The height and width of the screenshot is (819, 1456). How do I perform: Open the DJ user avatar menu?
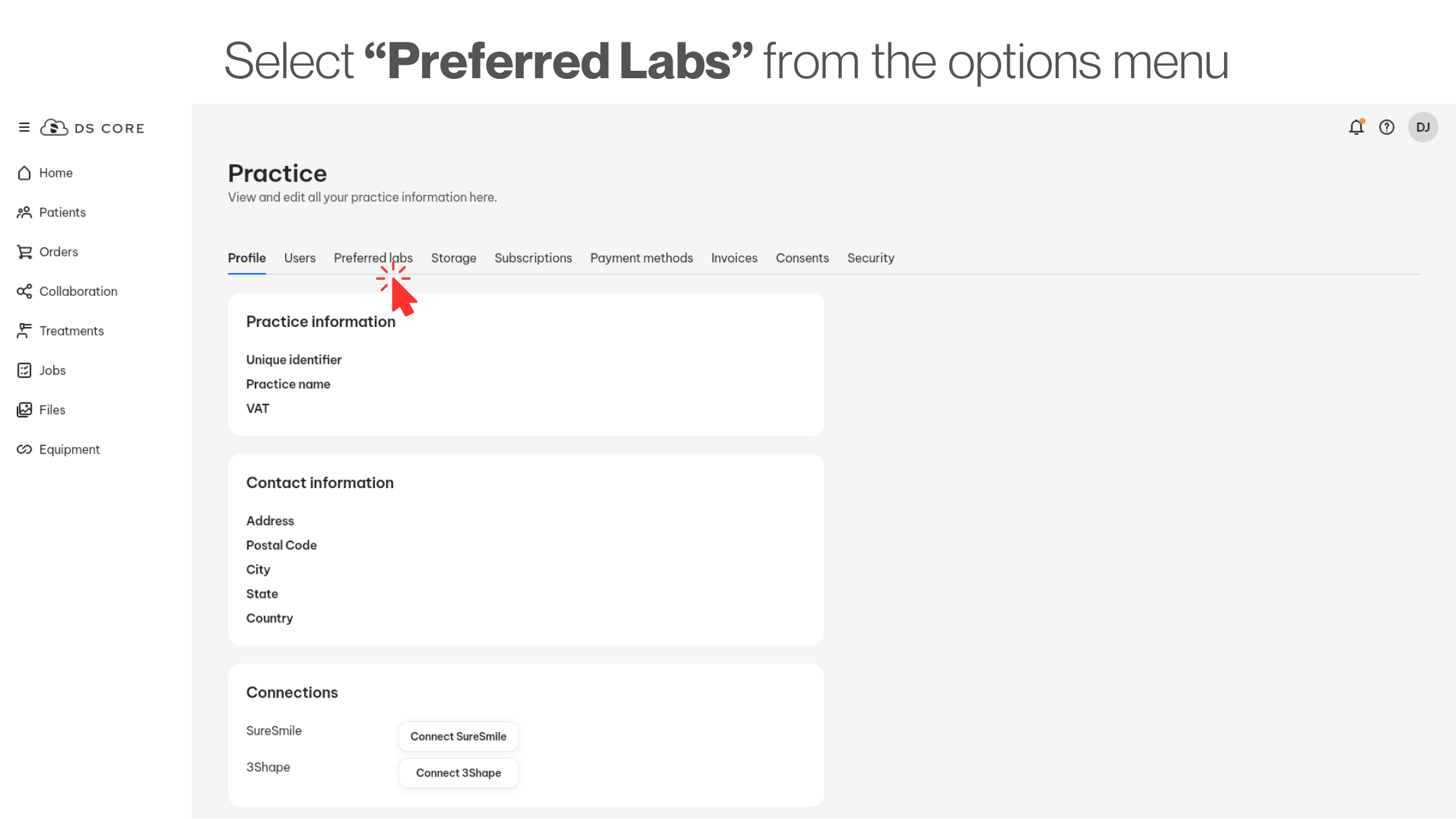(1423, 127)
